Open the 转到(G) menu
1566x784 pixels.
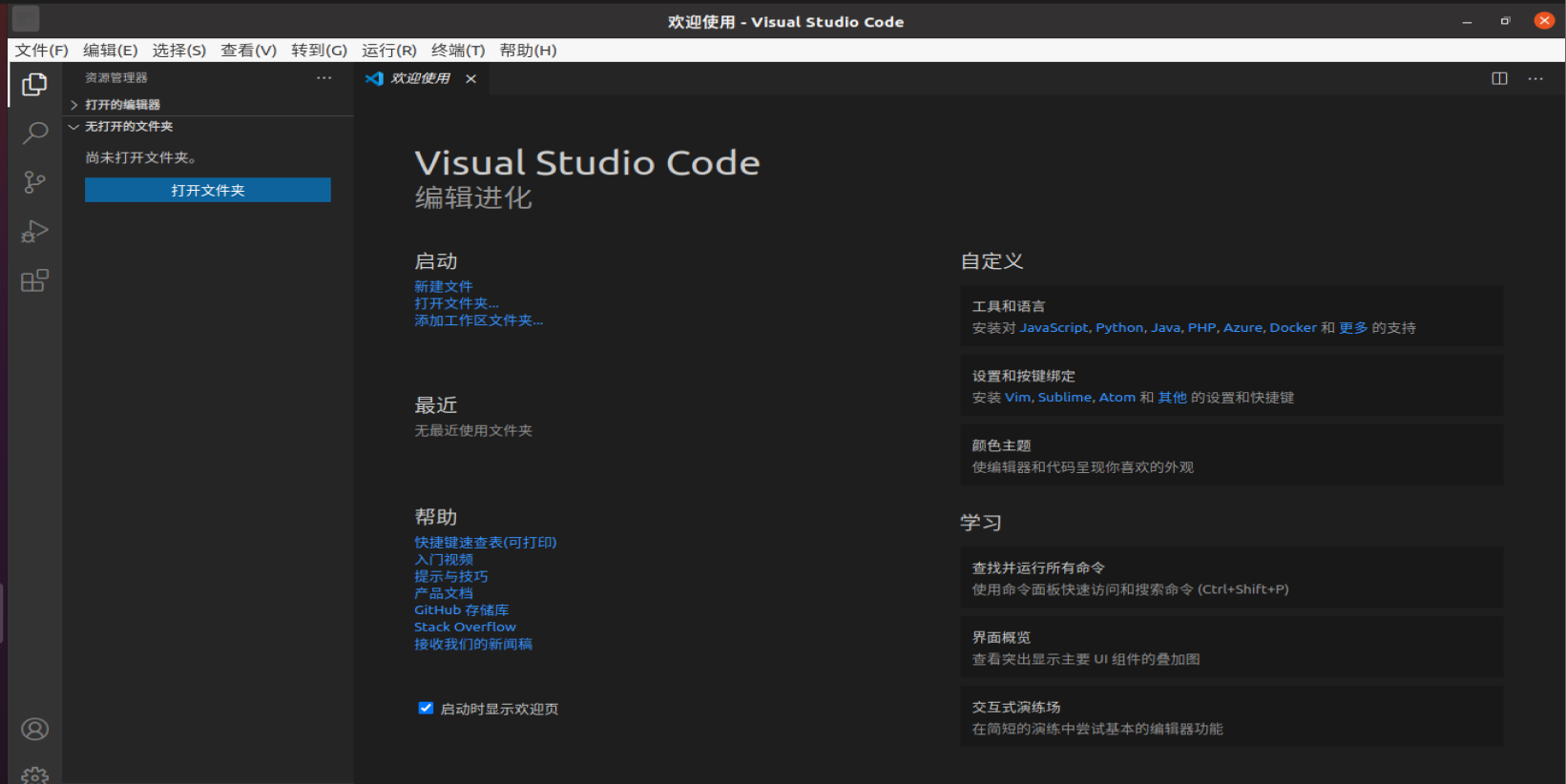[319, 50]
